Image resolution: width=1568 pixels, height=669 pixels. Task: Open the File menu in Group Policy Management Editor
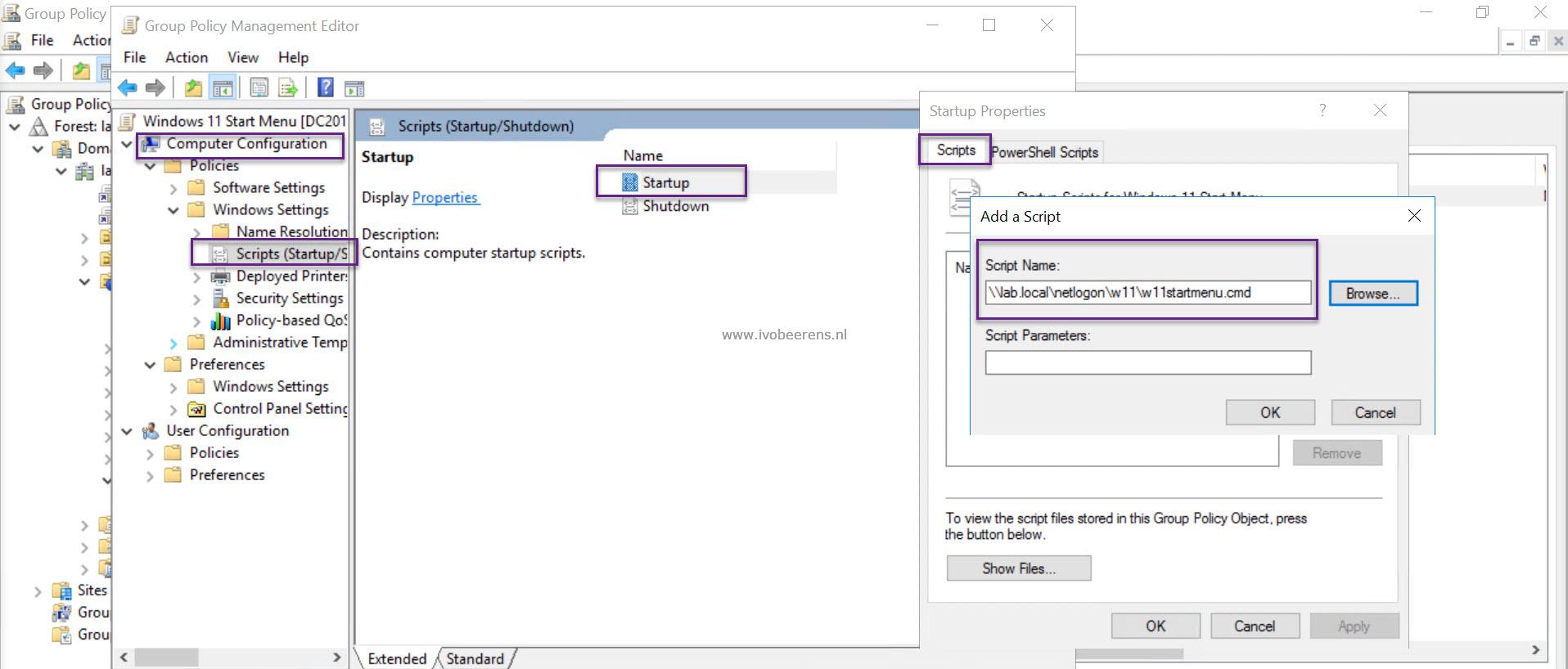(134, 57)
